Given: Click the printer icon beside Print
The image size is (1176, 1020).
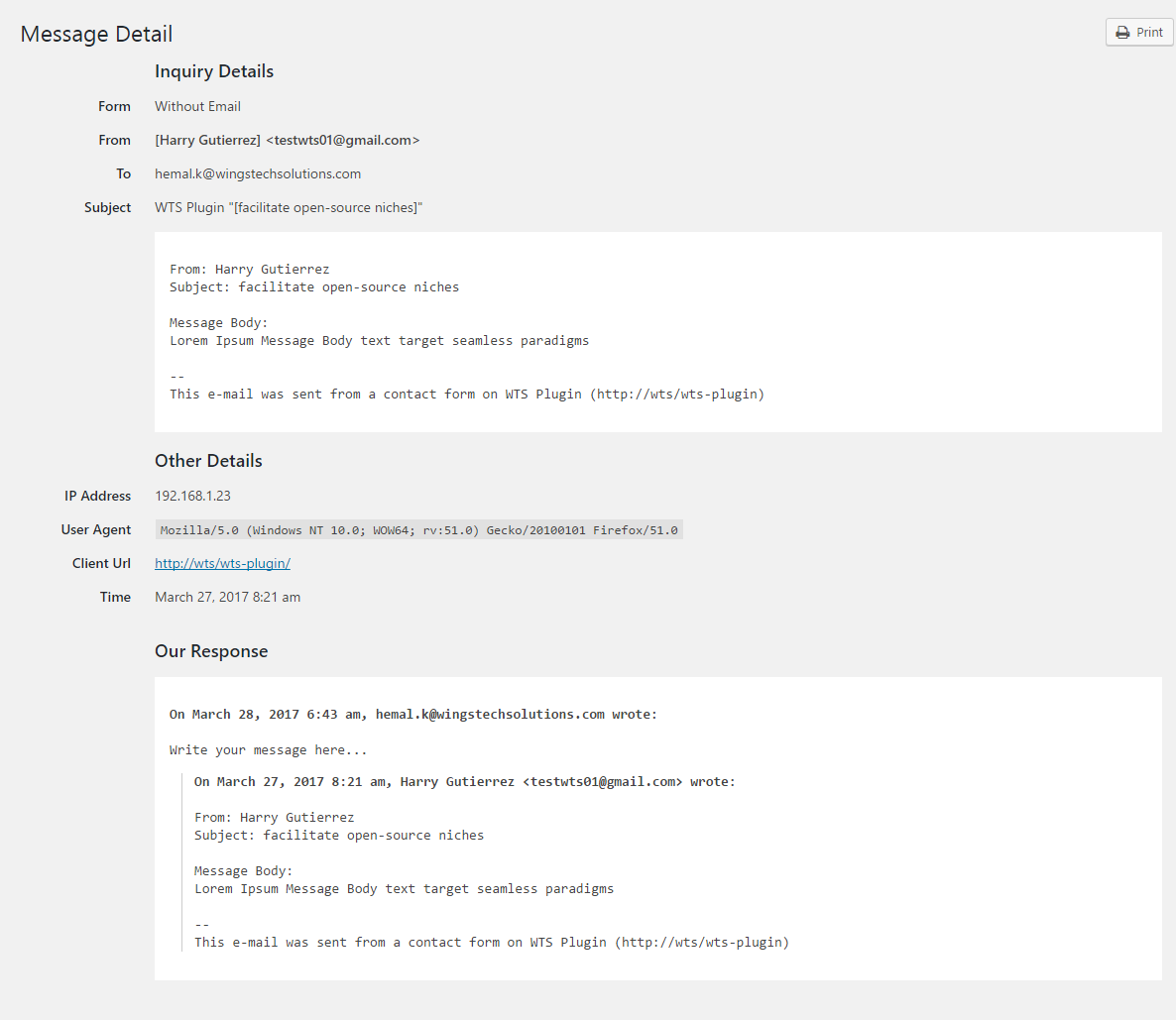Looking at the screenshot, I should point(1122,33).
